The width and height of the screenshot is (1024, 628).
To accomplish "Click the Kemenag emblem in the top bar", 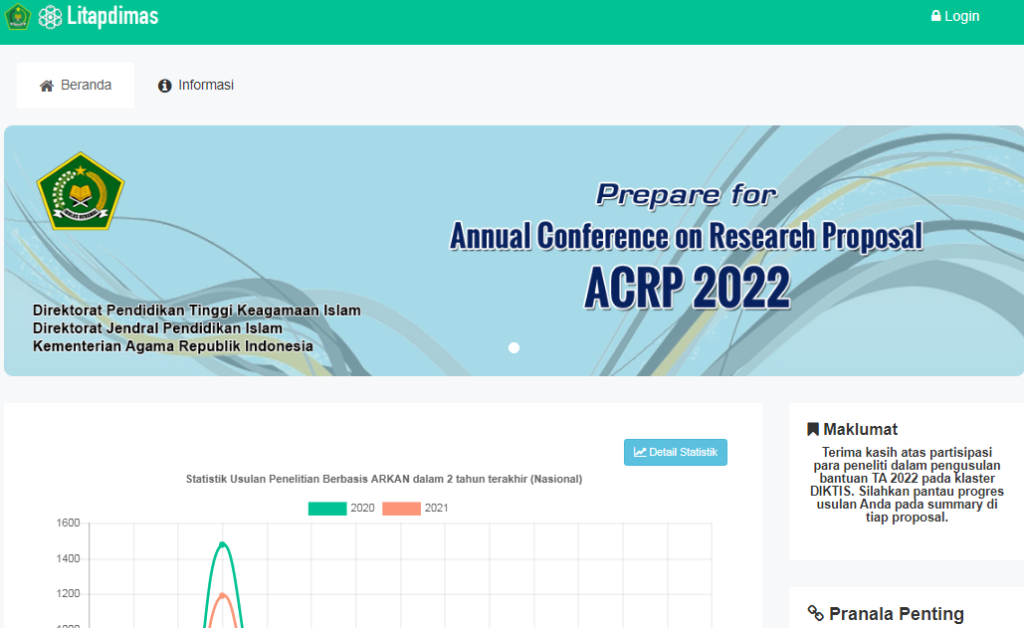I will click(17, 17).
